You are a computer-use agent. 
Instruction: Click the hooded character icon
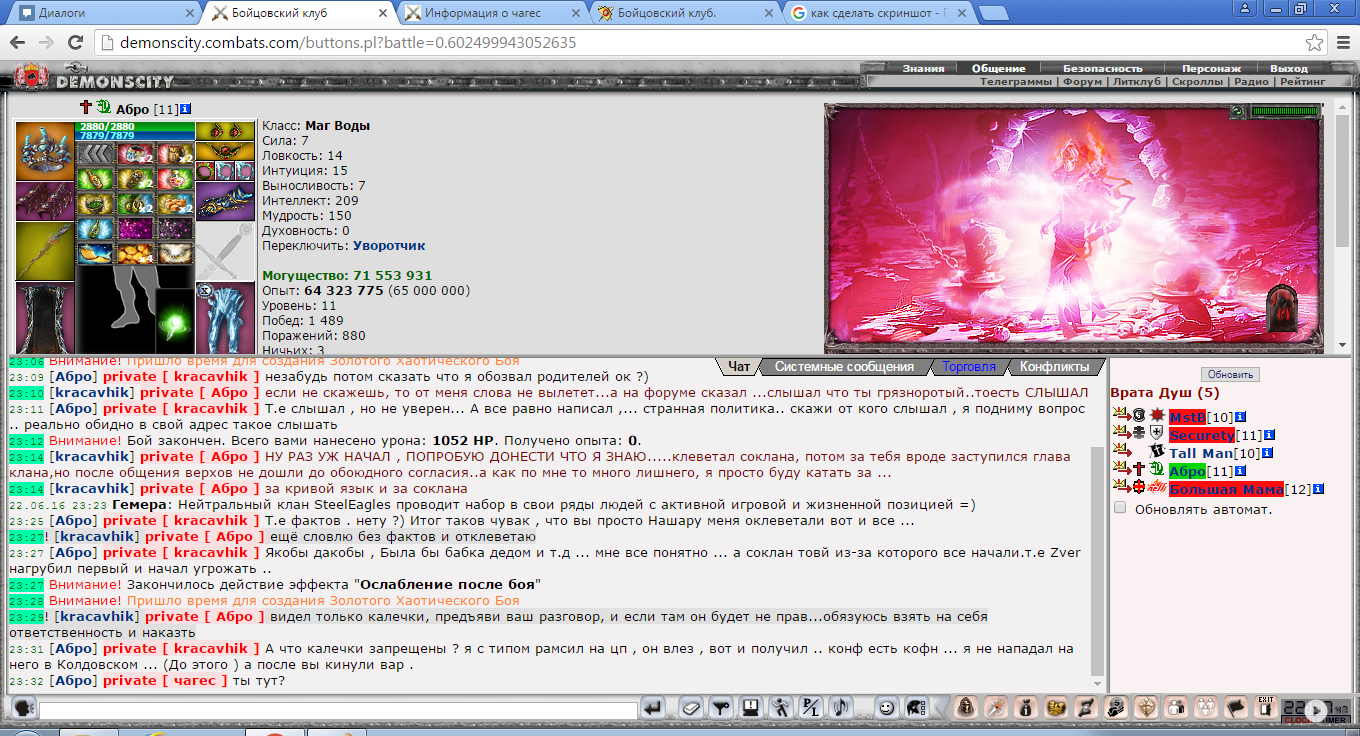[966, 708]
